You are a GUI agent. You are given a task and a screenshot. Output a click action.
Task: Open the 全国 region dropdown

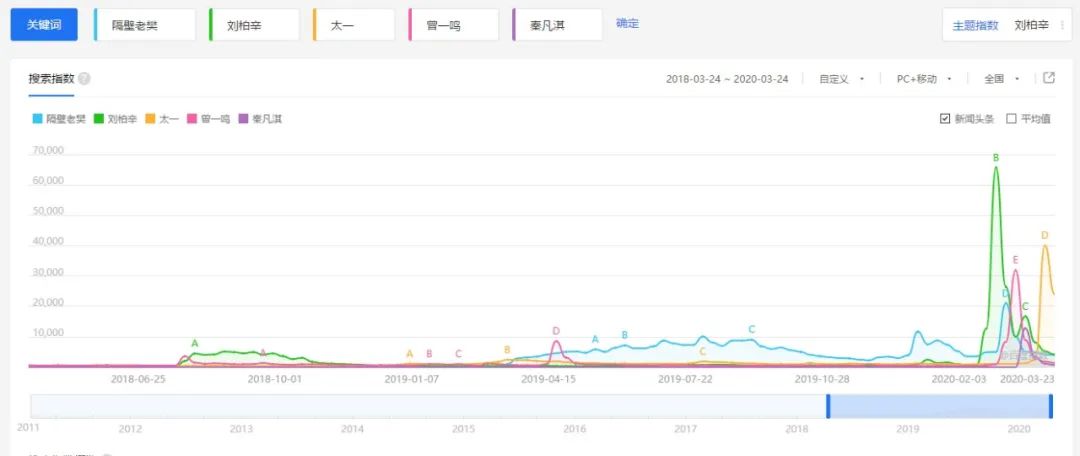pos(1002,79)
